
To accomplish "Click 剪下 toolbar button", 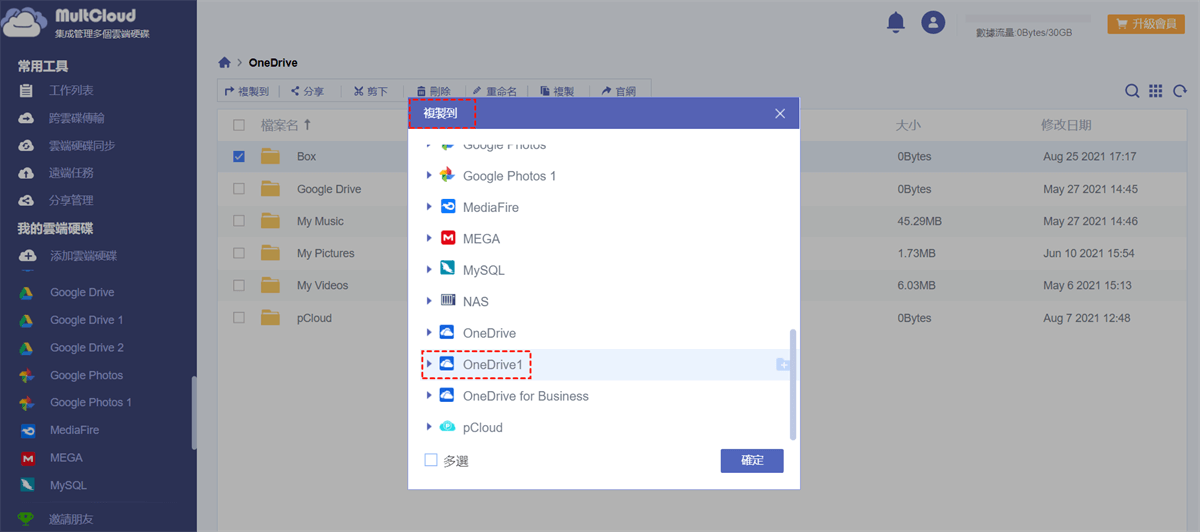I will click(370, 91).
